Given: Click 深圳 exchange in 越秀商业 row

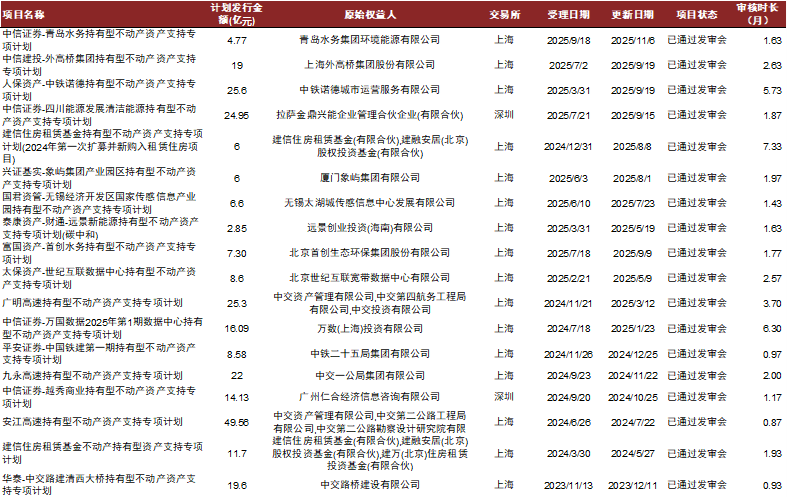Looking at the screenshot, I should [504, 397].
